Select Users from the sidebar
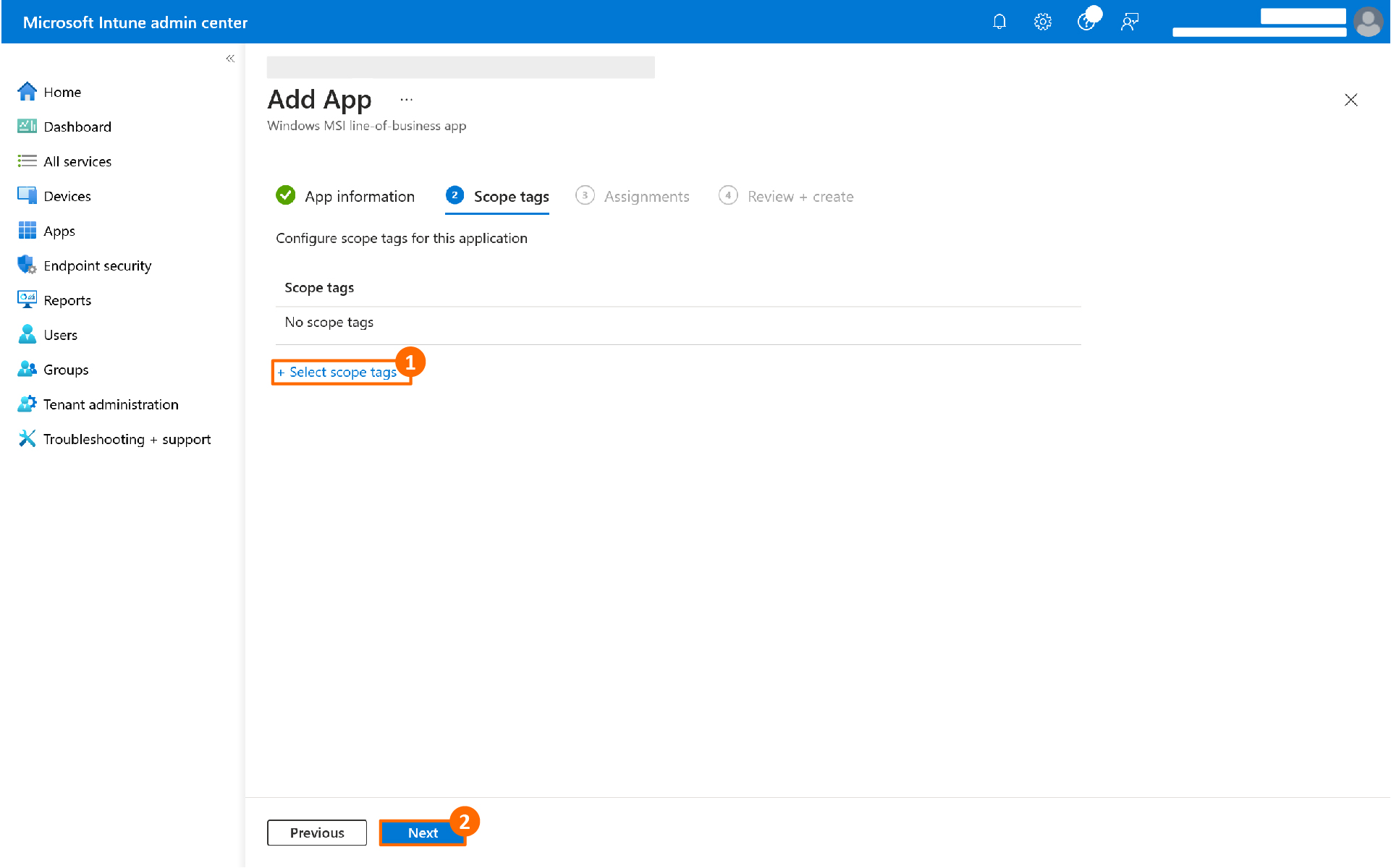This screenshot has height=868, width=1391. pos(60,334)
